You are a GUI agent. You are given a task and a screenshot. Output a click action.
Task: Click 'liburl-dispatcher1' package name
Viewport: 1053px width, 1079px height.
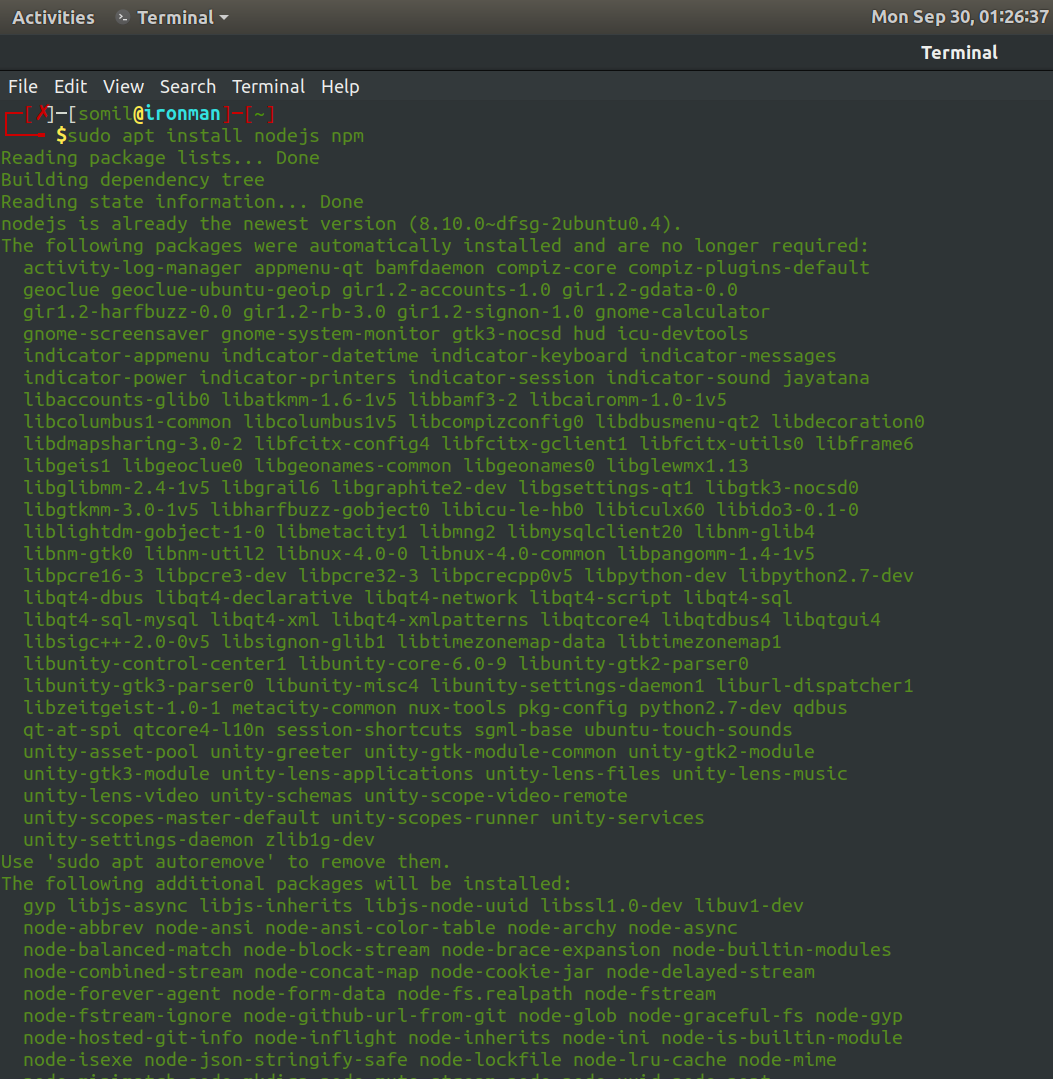[x=815, y=686]
